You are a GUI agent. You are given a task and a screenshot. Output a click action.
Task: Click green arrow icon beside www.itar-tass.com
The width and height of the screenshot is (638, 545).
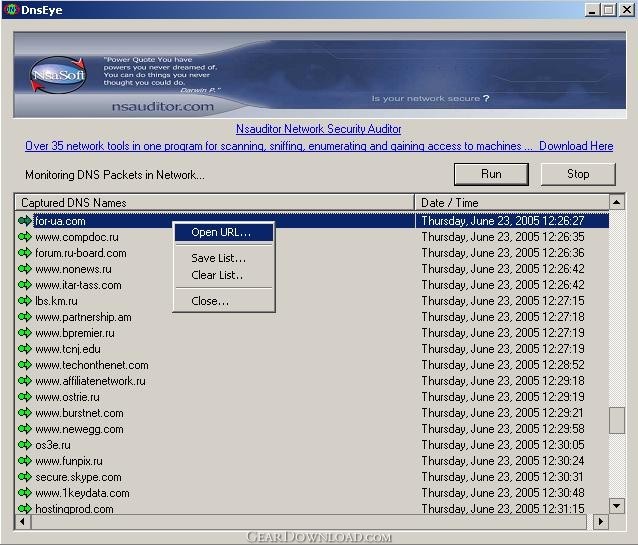pos(25,285)
